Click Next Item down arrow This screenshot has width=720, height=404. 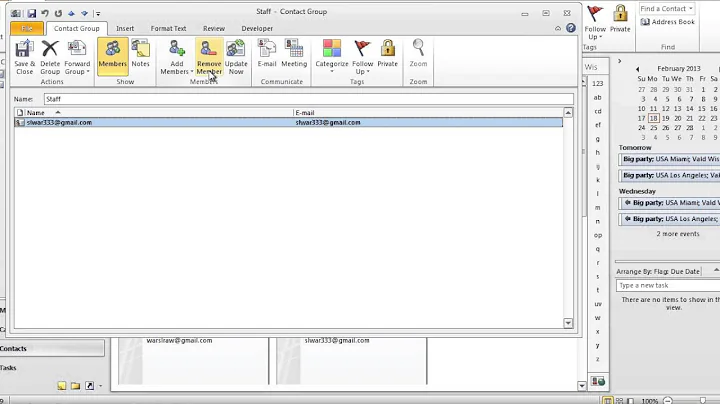pyautogui.click(x=84, y=13)
